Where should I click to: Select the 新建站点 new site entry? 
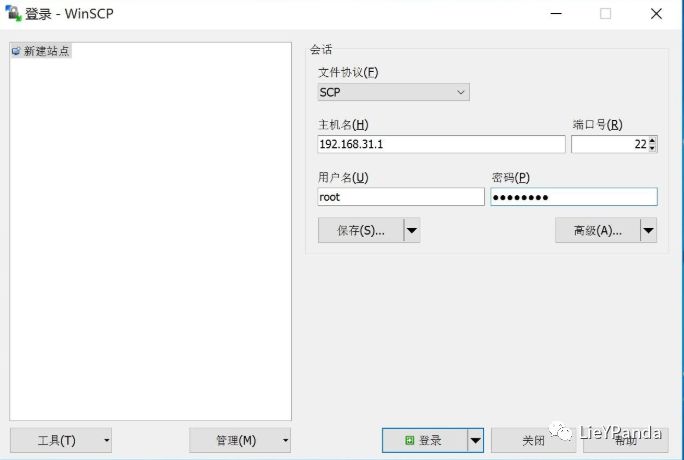(x=41, y=51)
